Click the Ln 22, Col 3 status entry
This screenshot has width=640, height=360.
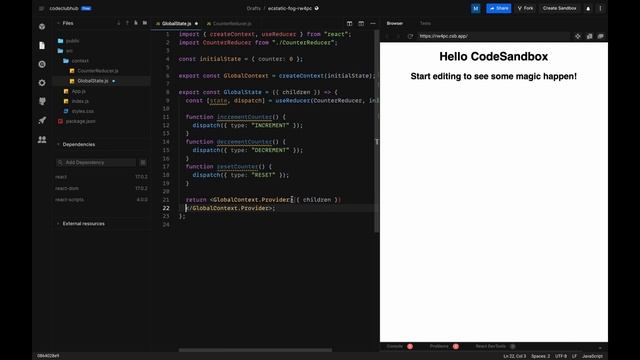[514, 356]
